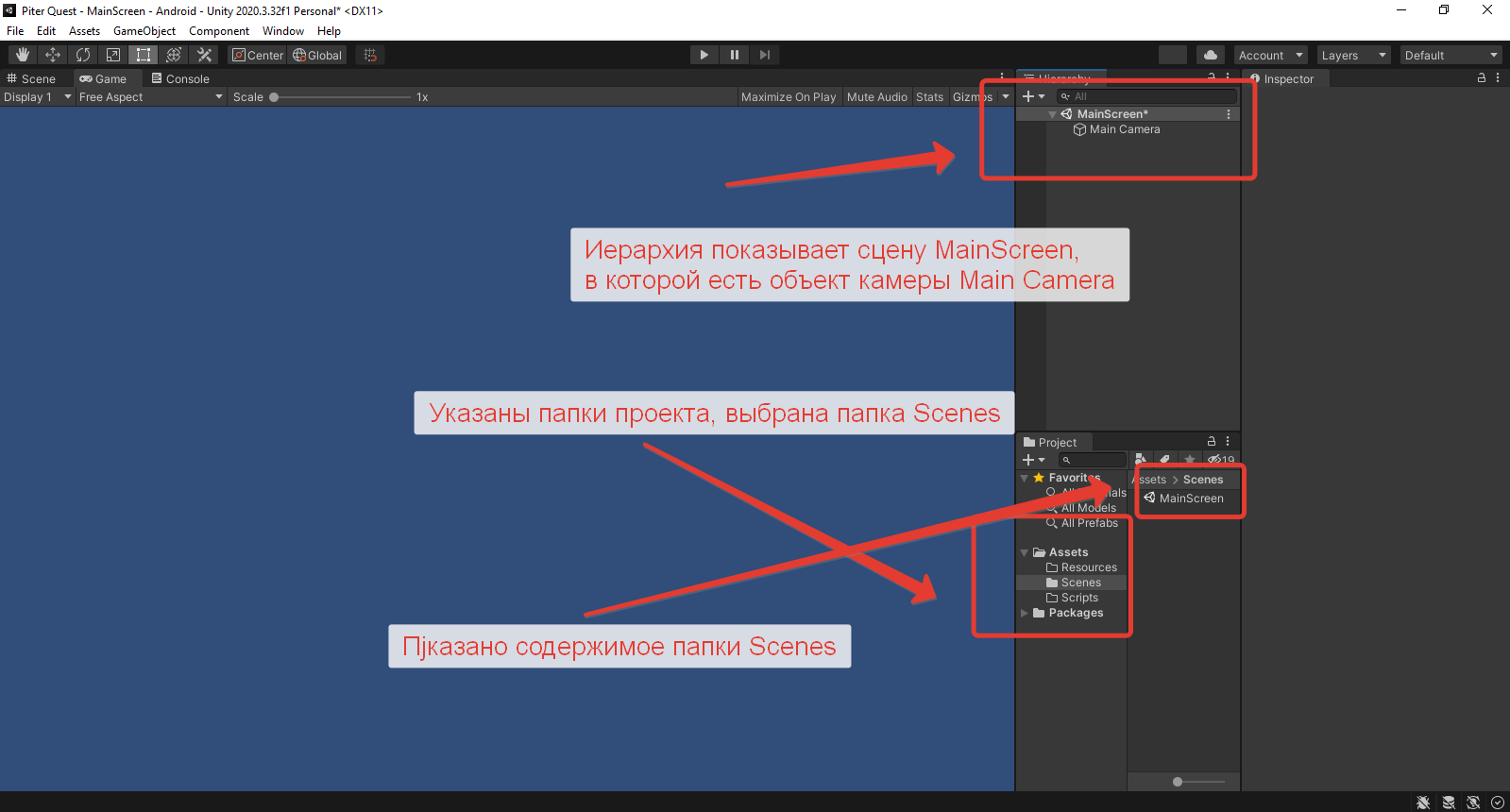Toggle Mute Audio
Screen dimensions: 1510x812
[877, 96]
